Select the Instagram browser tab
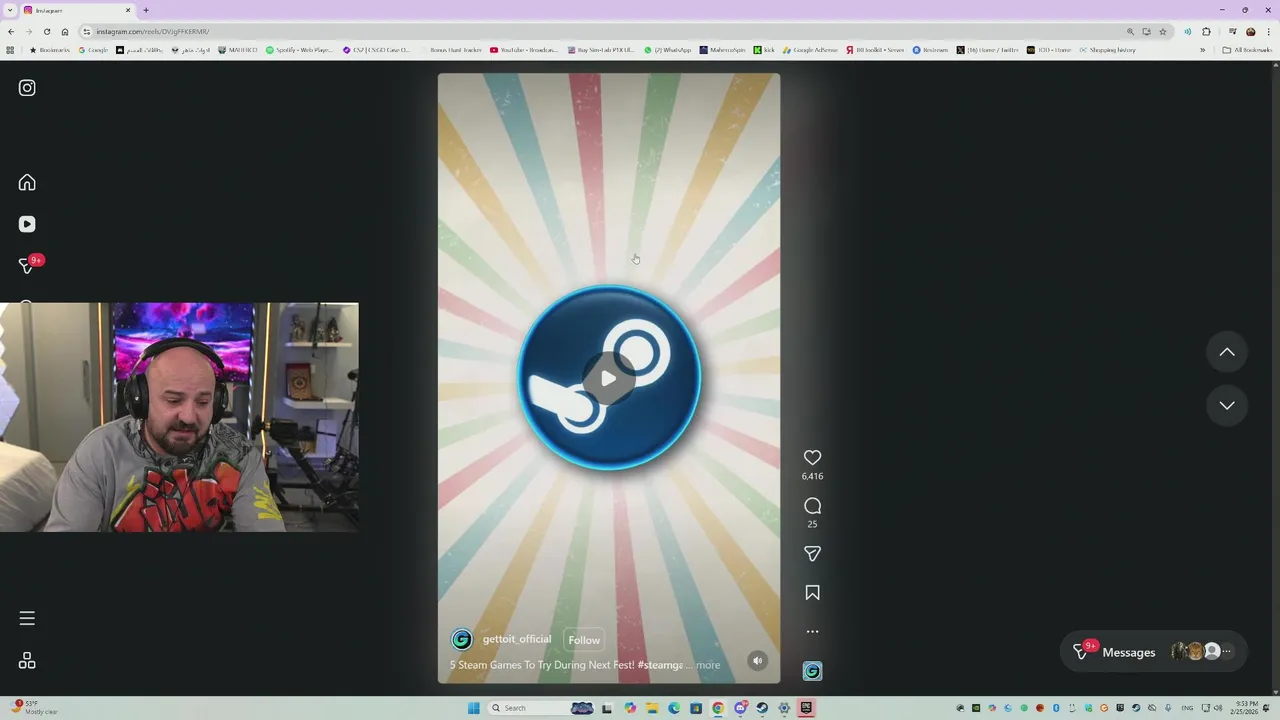 coord(78,10)
